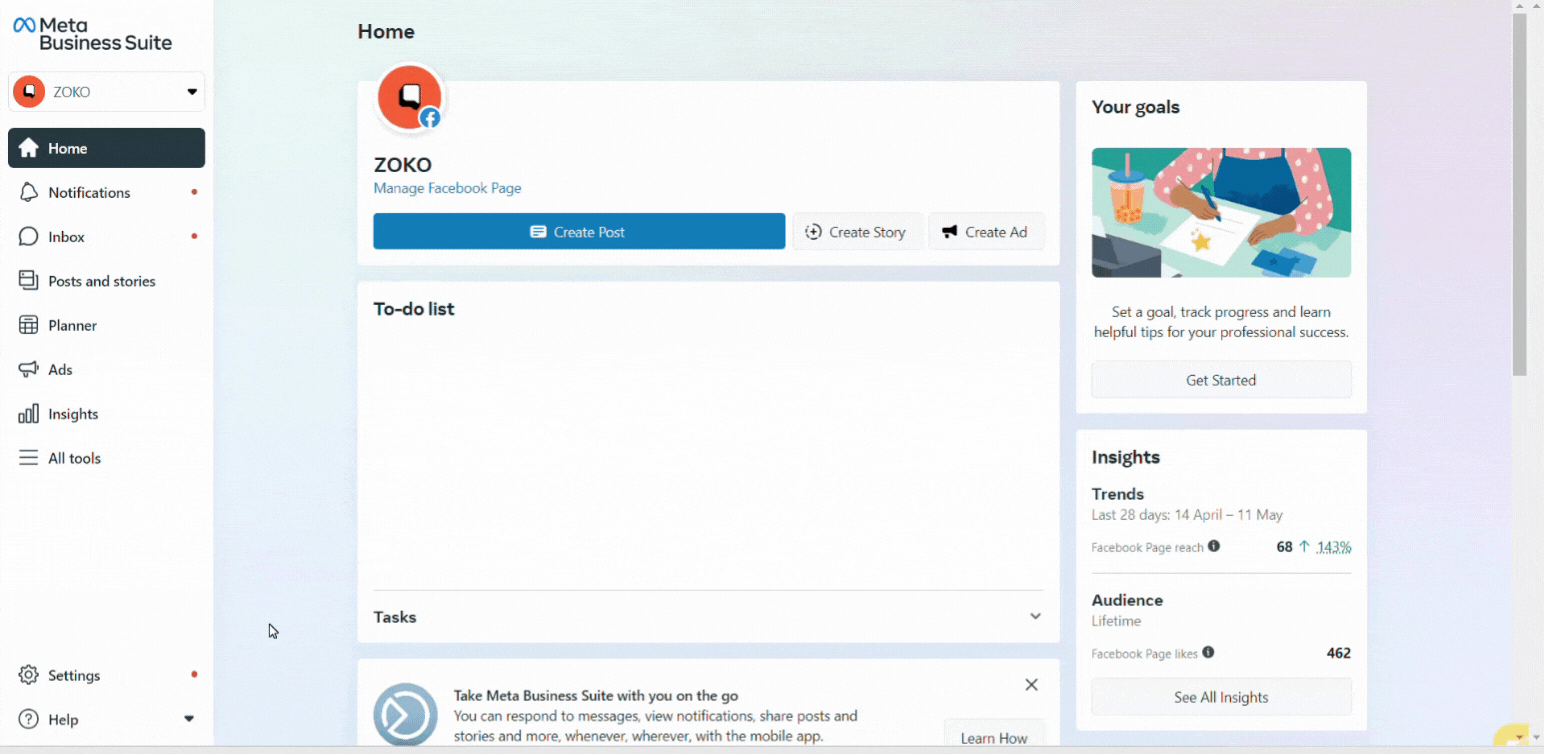The image size is (1544, 754).
Task: Open the Manage Facebook Page link
Action: (x=447, y=188)
